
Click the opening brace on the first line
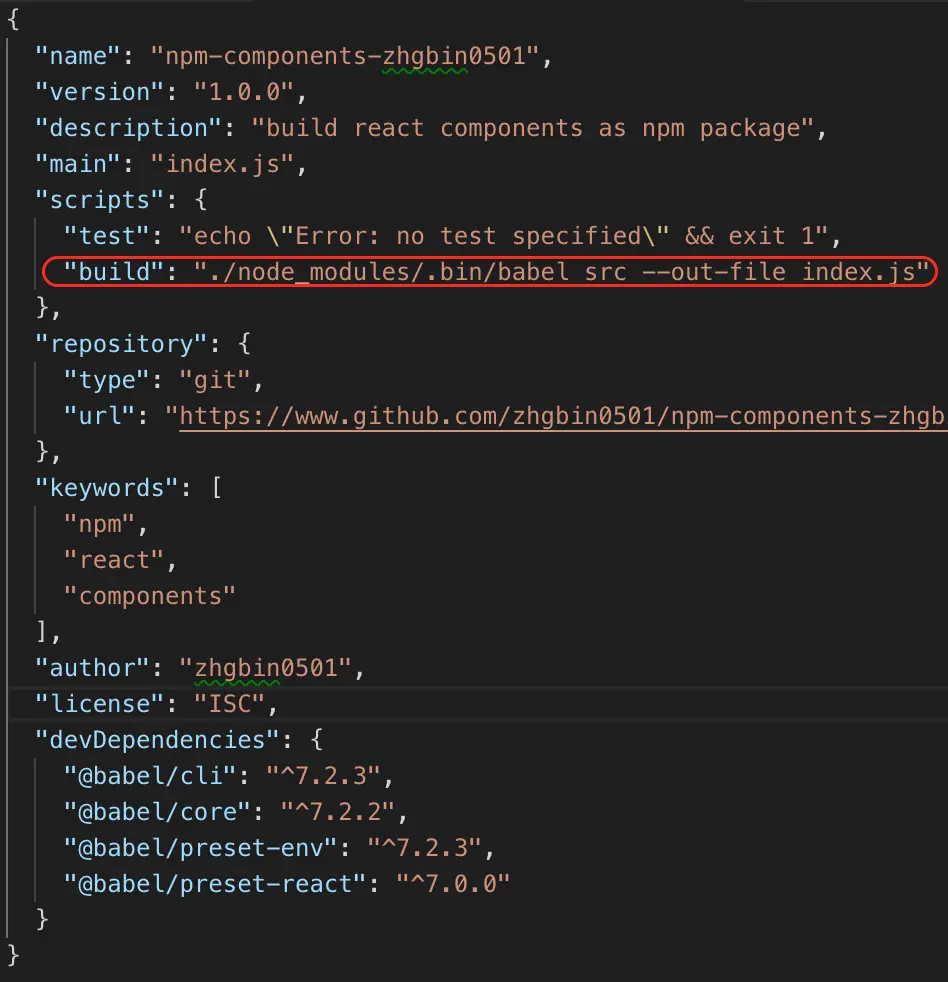click(13, 20)
